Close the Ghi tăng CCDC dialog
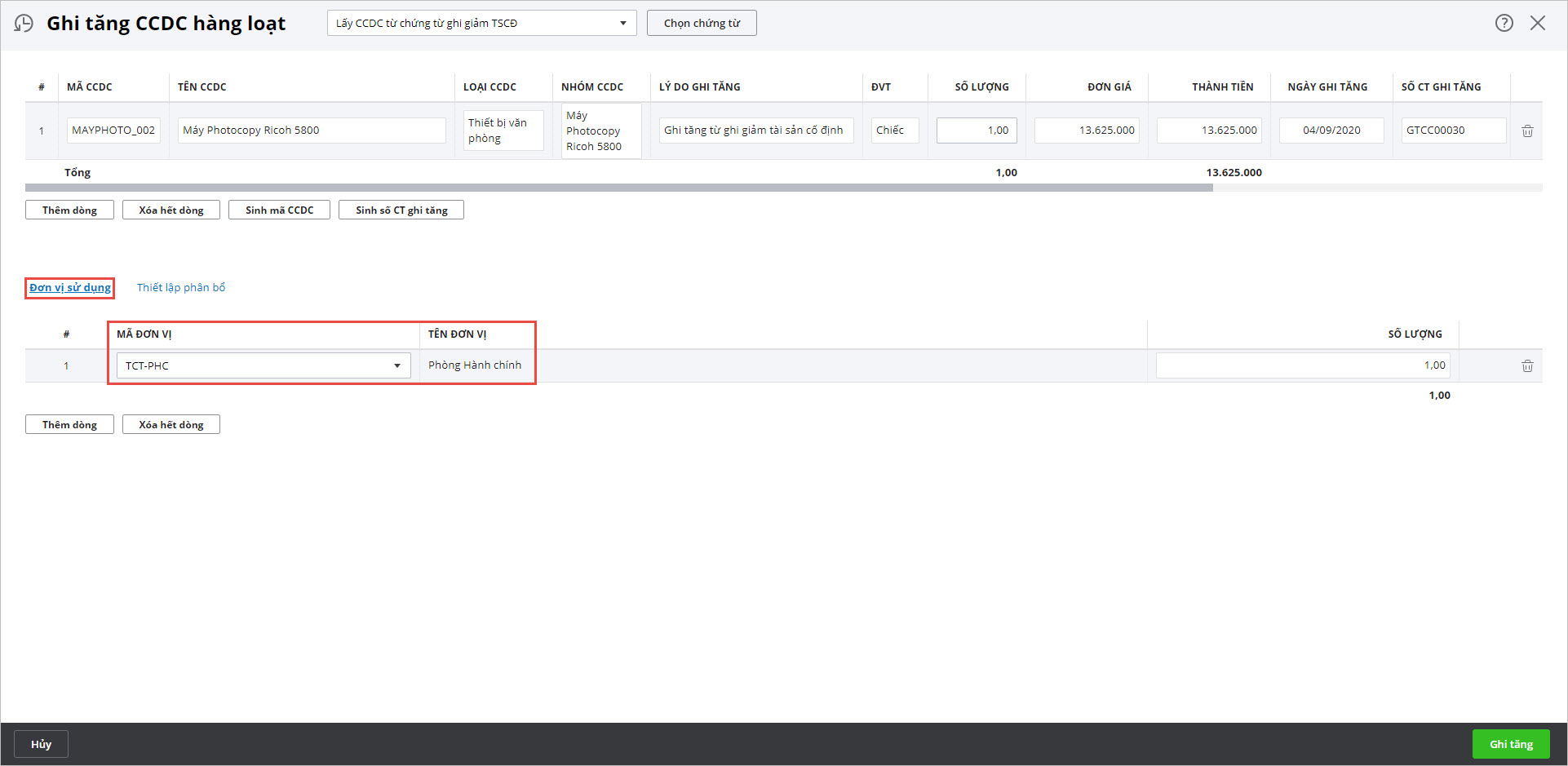This screenshot has height=766, width=1568. 1537,23
